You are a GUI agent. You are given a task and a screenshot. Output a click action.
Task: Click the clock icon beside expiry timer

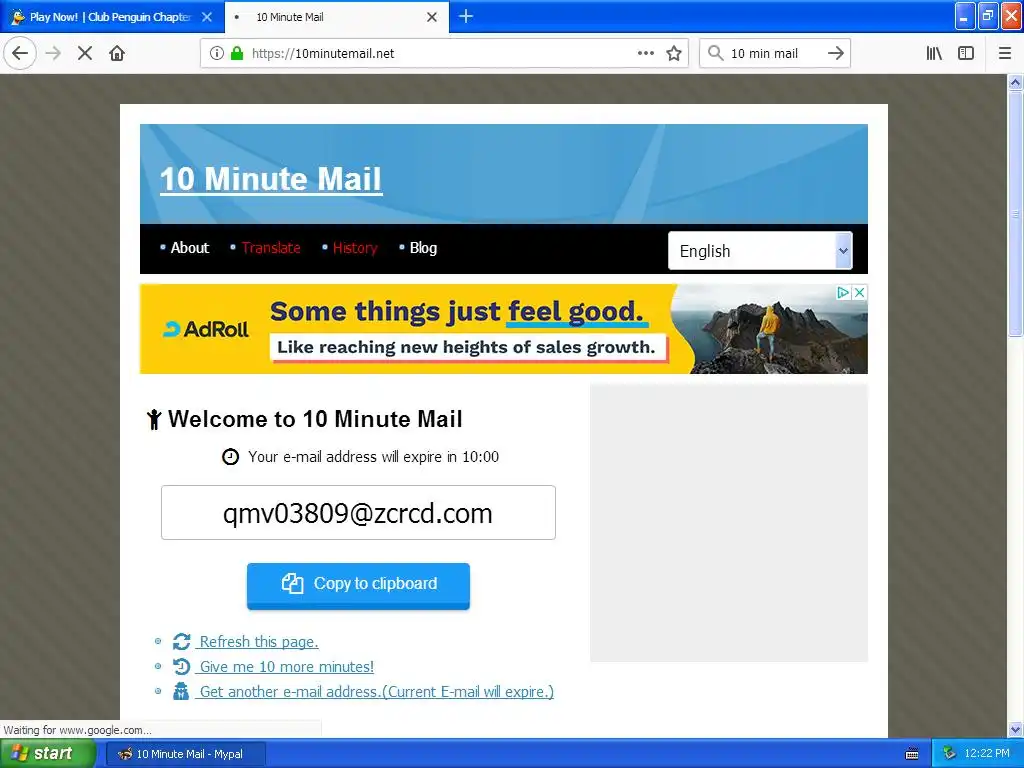pos(231,456)
